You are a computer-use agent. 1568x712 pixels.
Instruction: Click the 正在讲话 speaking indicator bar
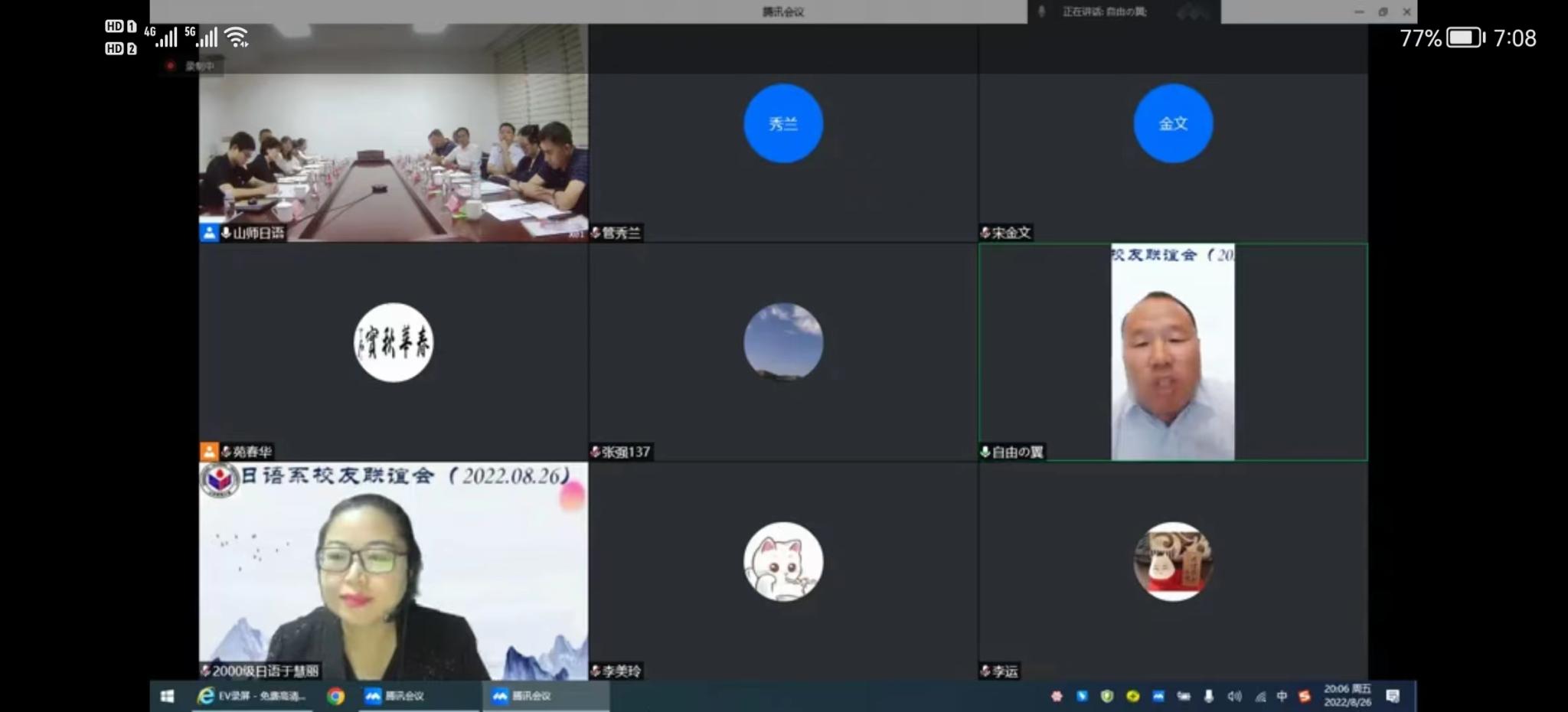pos(1102,11)
